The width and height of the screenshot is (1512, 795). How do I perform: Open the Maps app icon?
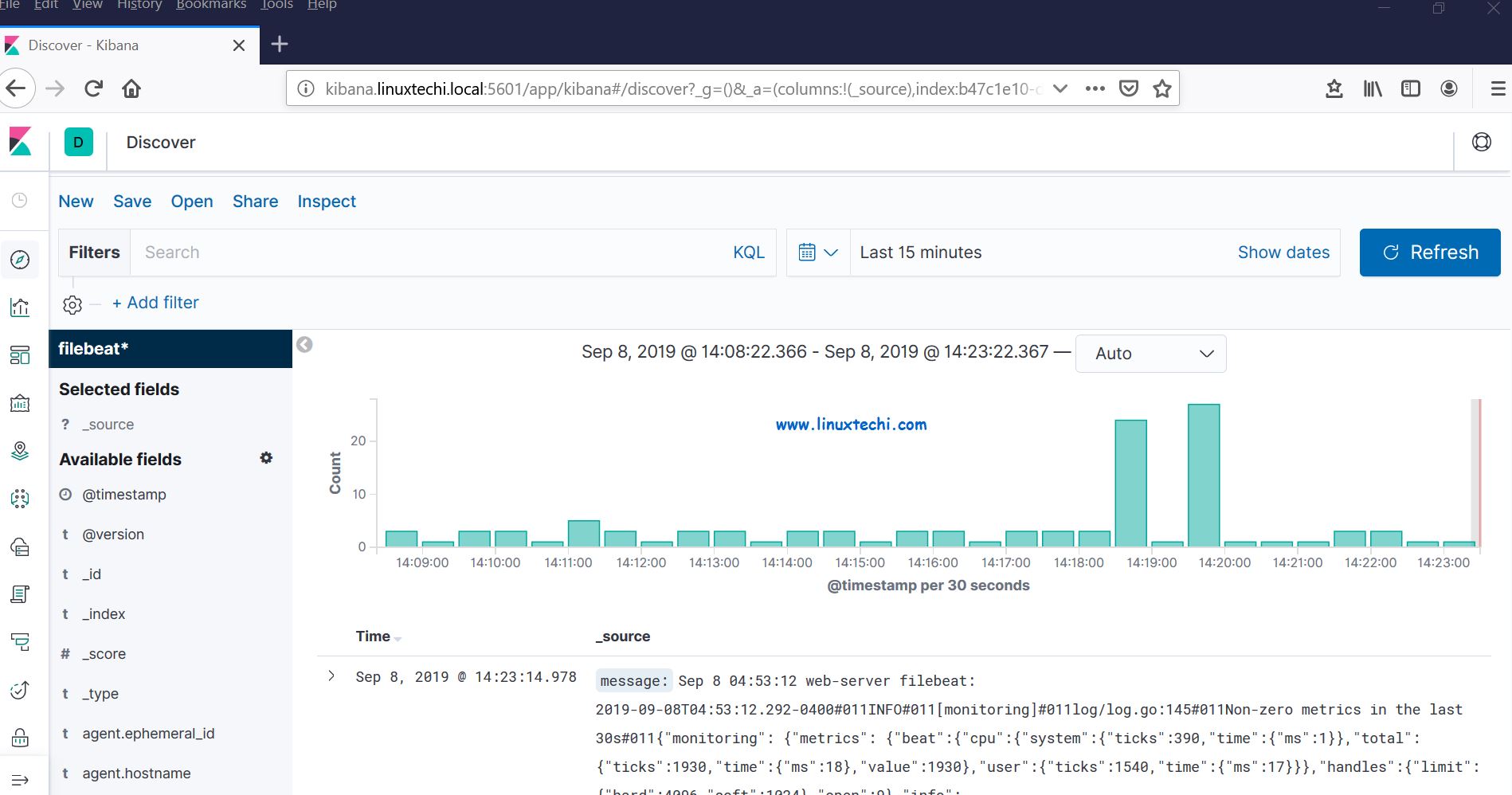[20, 451]
